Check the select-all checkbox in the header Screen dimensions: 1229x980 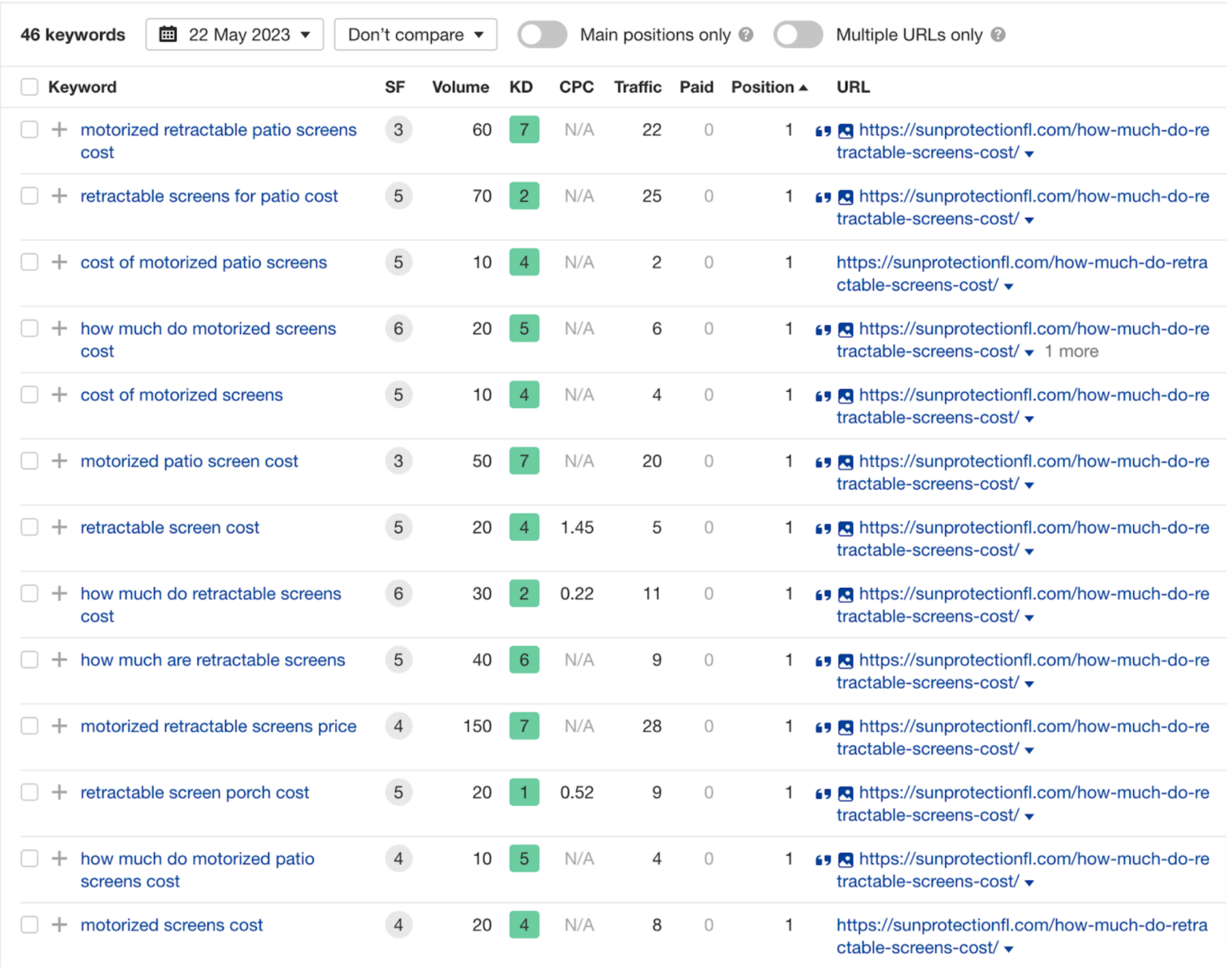[x=29, y=86]
